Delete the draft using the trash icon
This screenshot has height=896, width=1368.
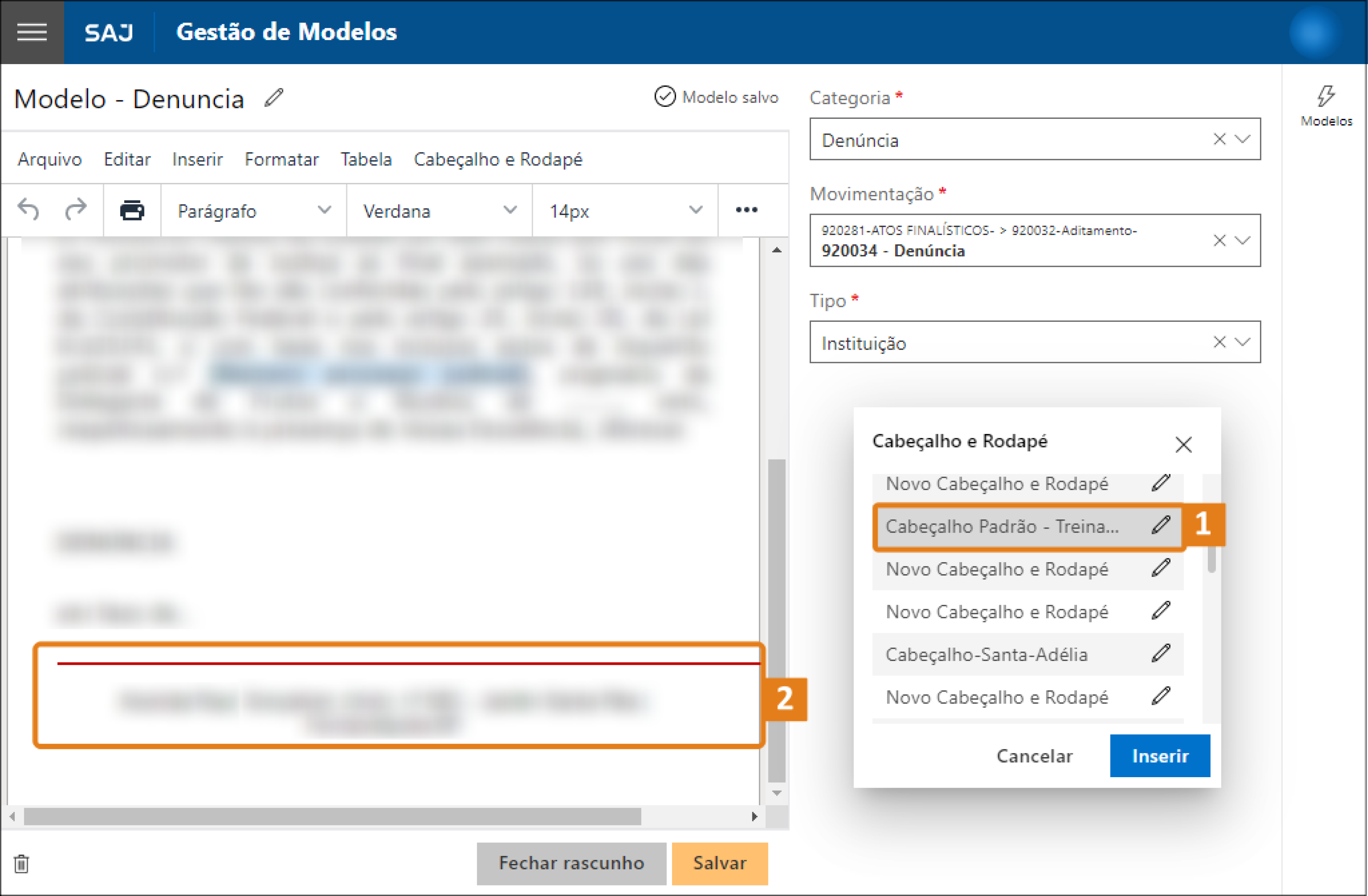pyautogui.click(x=21, y=864)
